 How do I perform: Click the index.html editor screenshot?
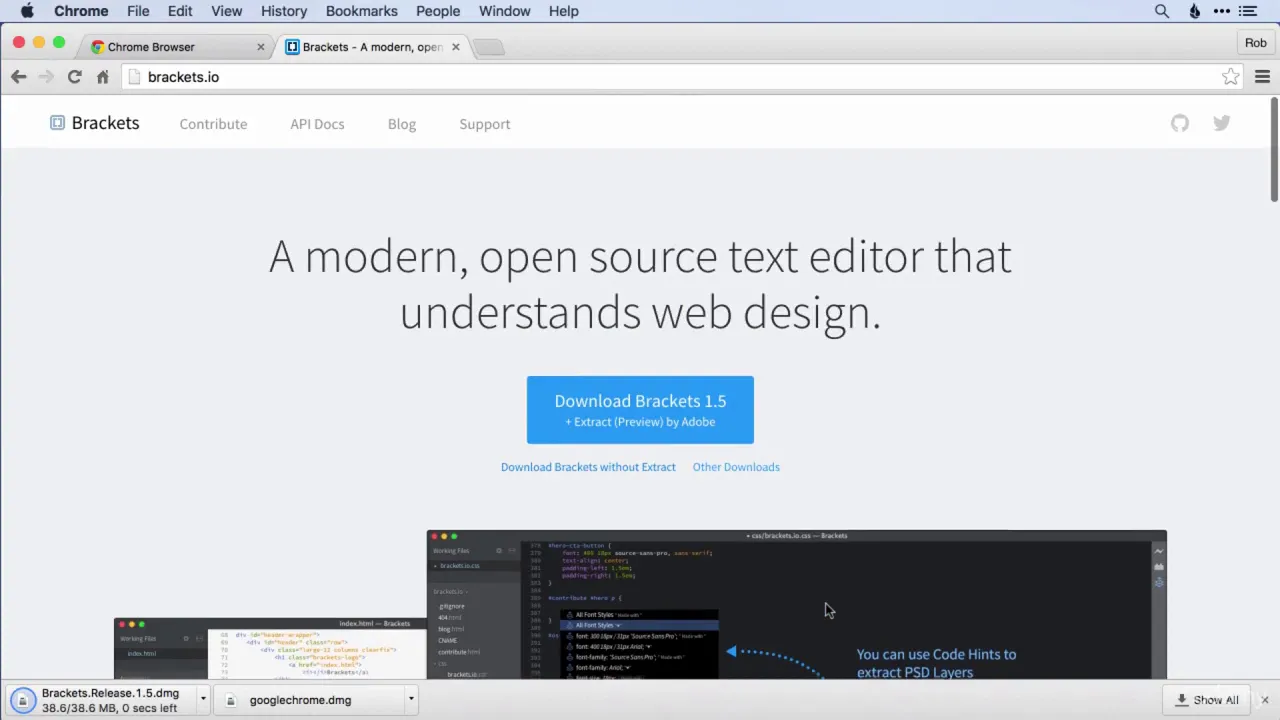tap(270, 649)
